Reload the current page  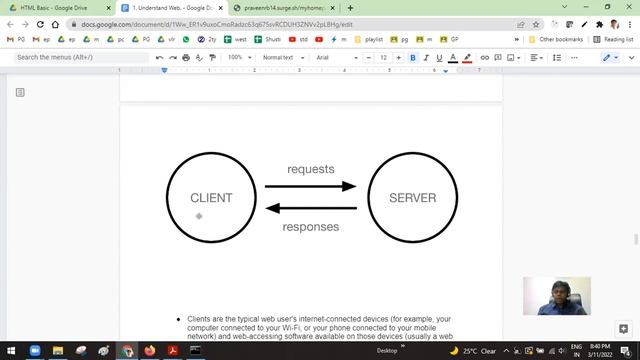(40, 24)
